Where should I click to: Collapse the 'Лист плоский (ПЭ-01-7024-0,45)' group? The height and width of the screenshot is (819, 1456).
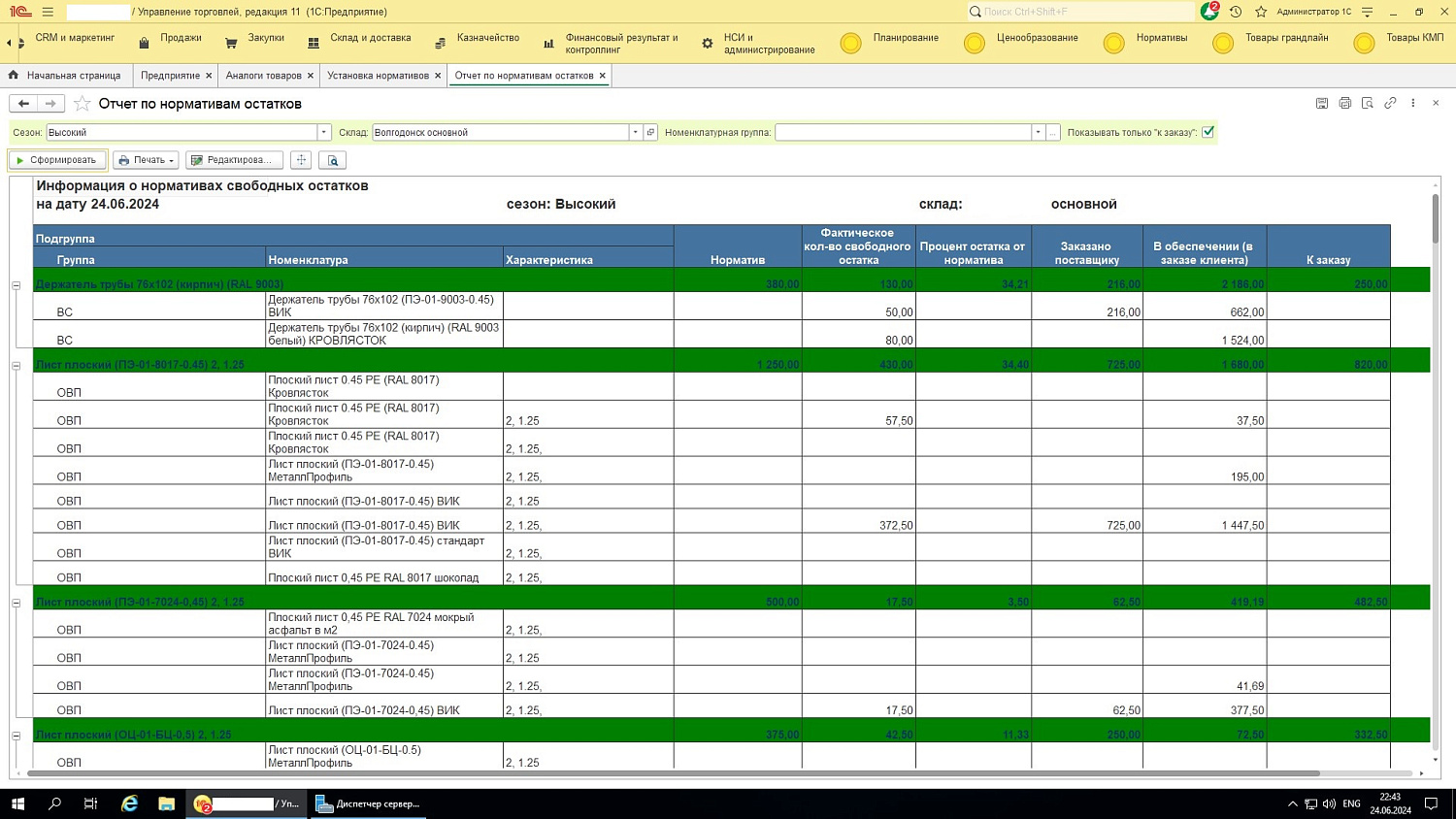pyautogui.click(x=17, y=603)
